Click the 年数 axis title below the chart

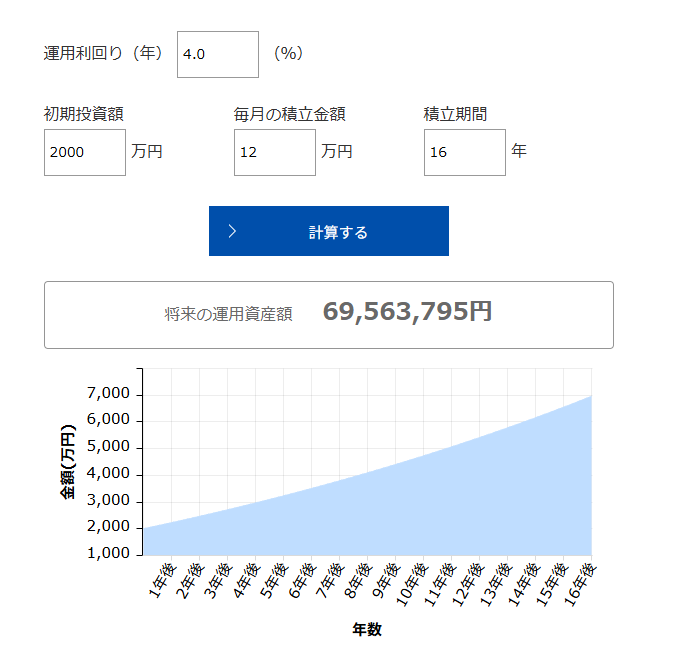[367, 630]
